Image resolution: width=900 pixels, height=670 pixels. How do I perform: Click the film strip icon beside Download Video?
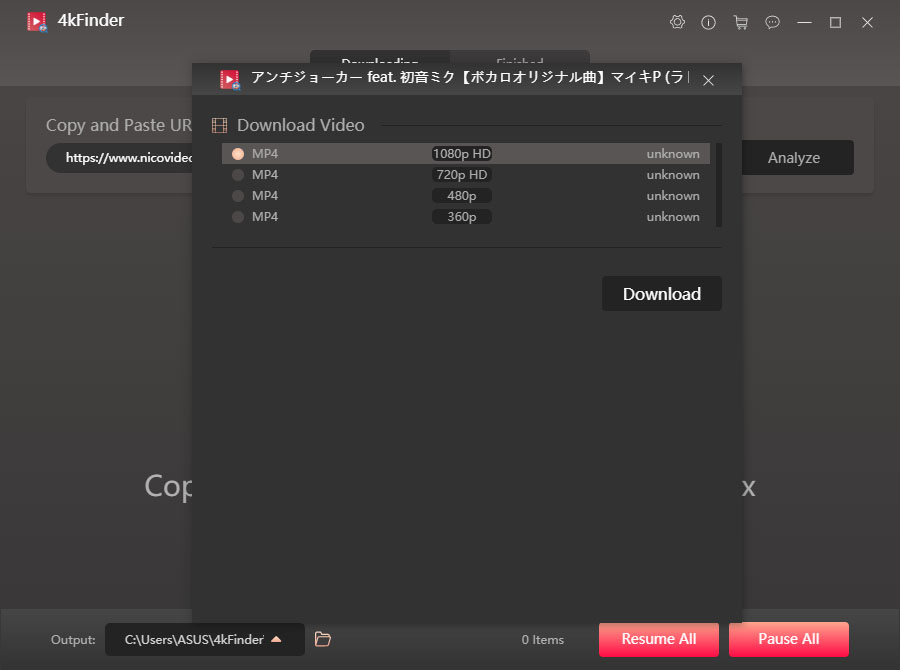click(218, 125)
